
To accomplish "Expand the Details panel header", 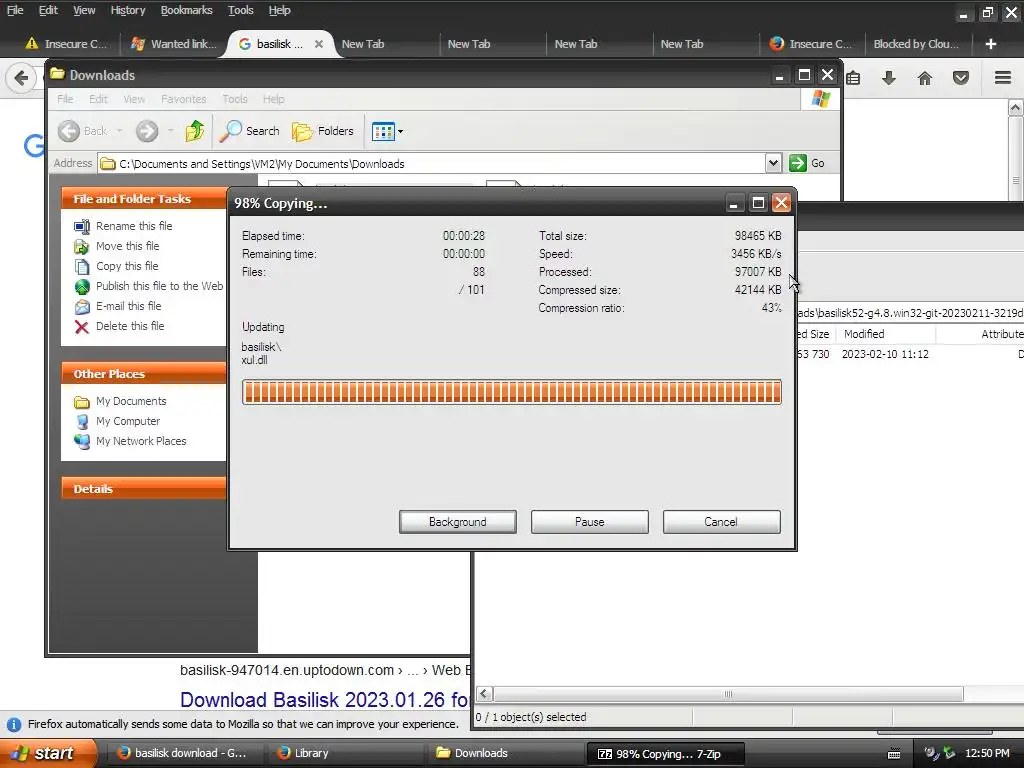I will pos(144,488).
